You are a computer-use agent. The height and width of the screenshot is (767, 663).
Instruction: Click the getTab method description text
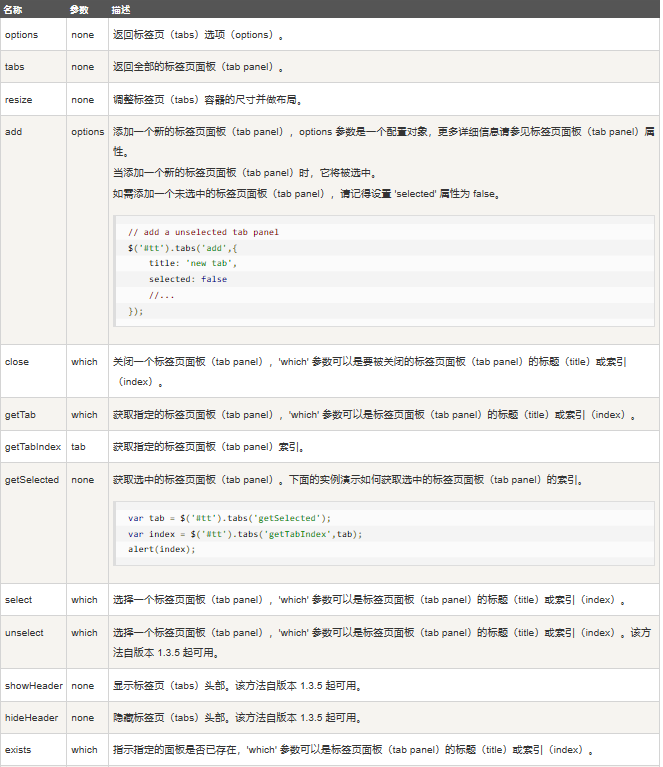(x=374, y=414)
